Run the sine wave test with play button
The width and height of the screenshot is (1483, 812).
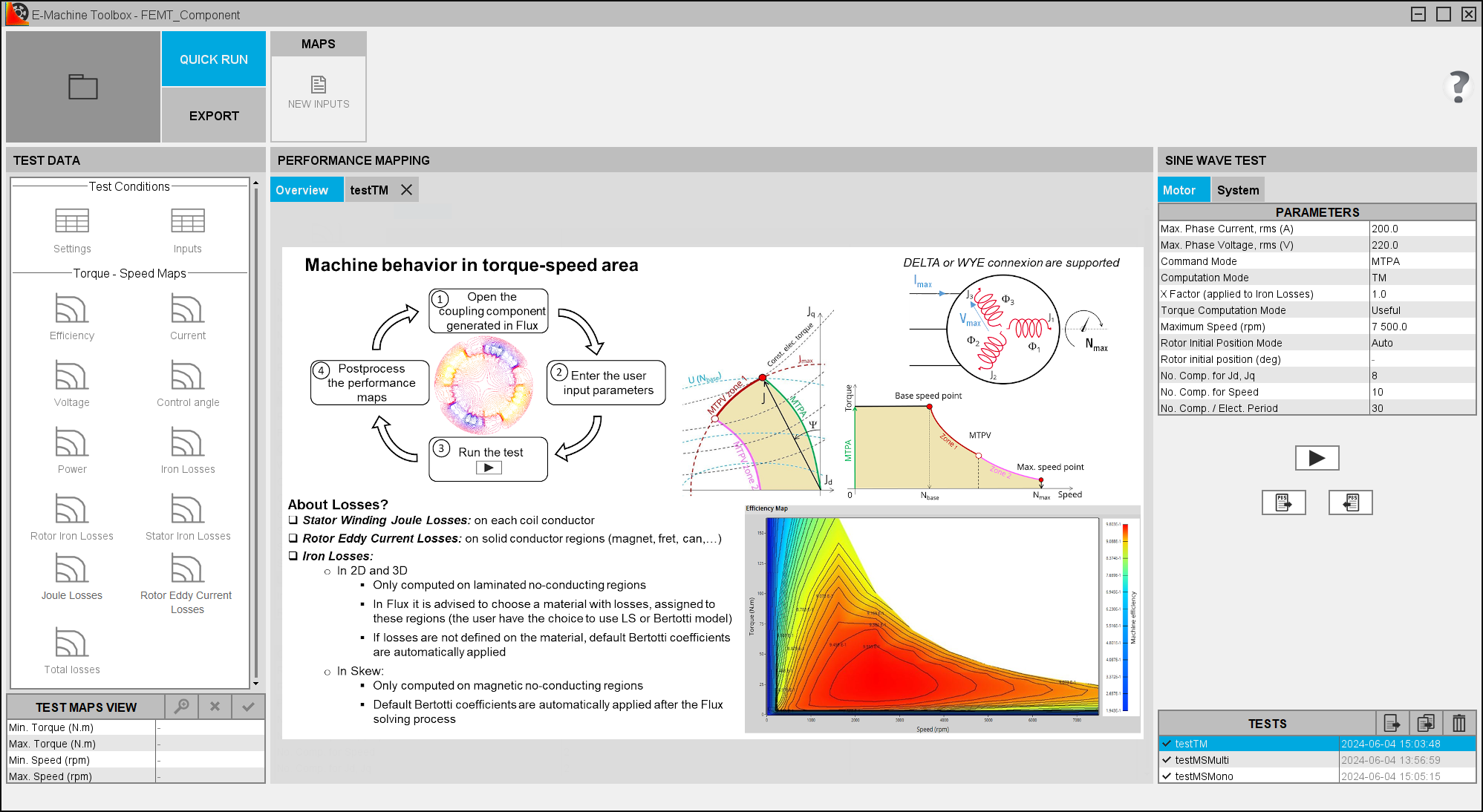click(1317, 458)
